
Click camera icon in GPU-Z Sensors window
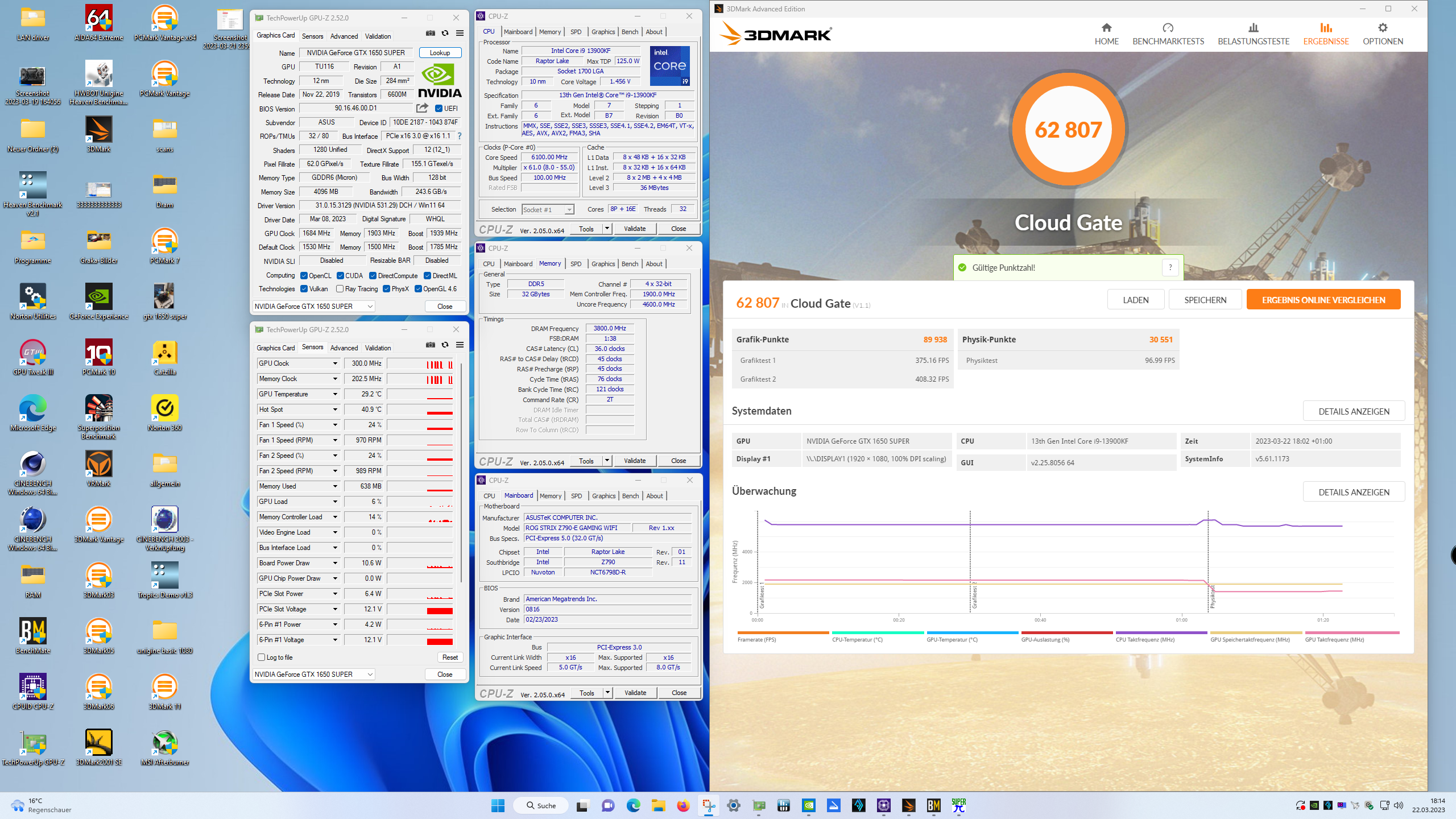coord(431,345)
